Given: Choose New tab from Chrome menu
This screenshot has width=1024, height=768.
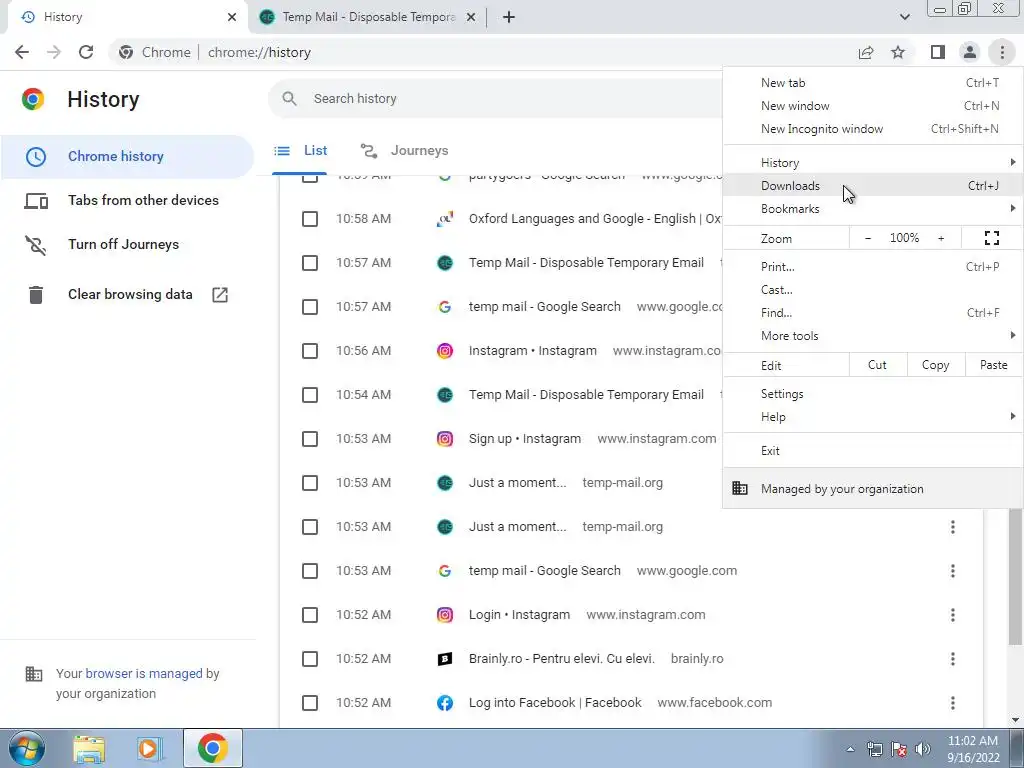Looking at the screenshot, I should click(872, 83).
